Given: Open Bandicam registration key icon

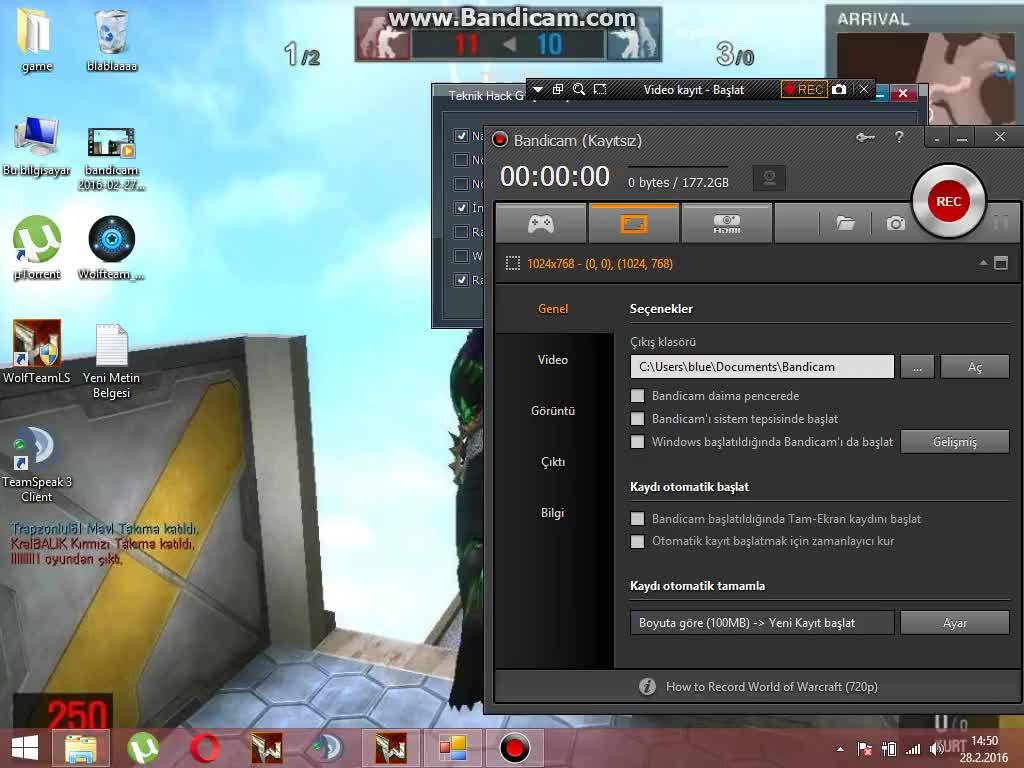Looking at the screenshot, I should (x=865, y=137).
